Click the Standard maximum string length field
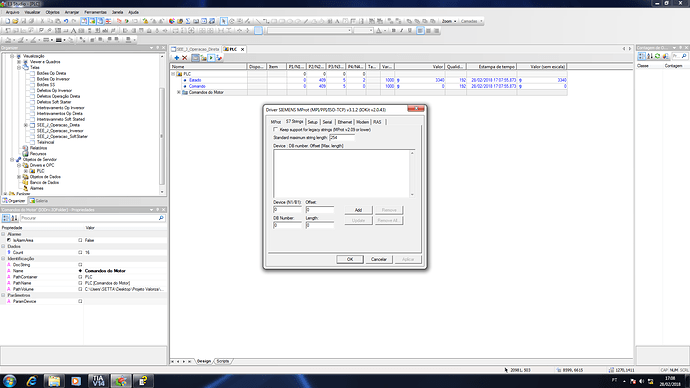This screenshot has height=388, width=690. point(341,138)
